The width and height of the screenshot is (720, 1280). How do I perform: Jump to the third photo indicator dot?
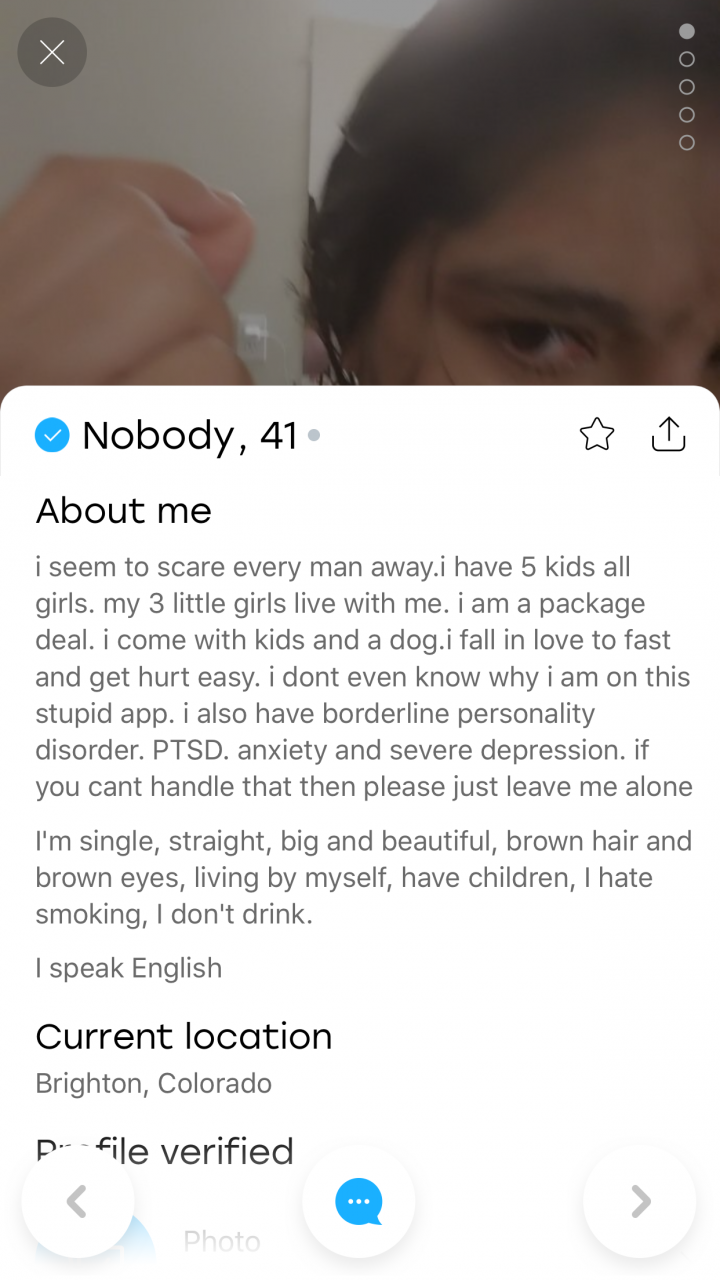687,87
